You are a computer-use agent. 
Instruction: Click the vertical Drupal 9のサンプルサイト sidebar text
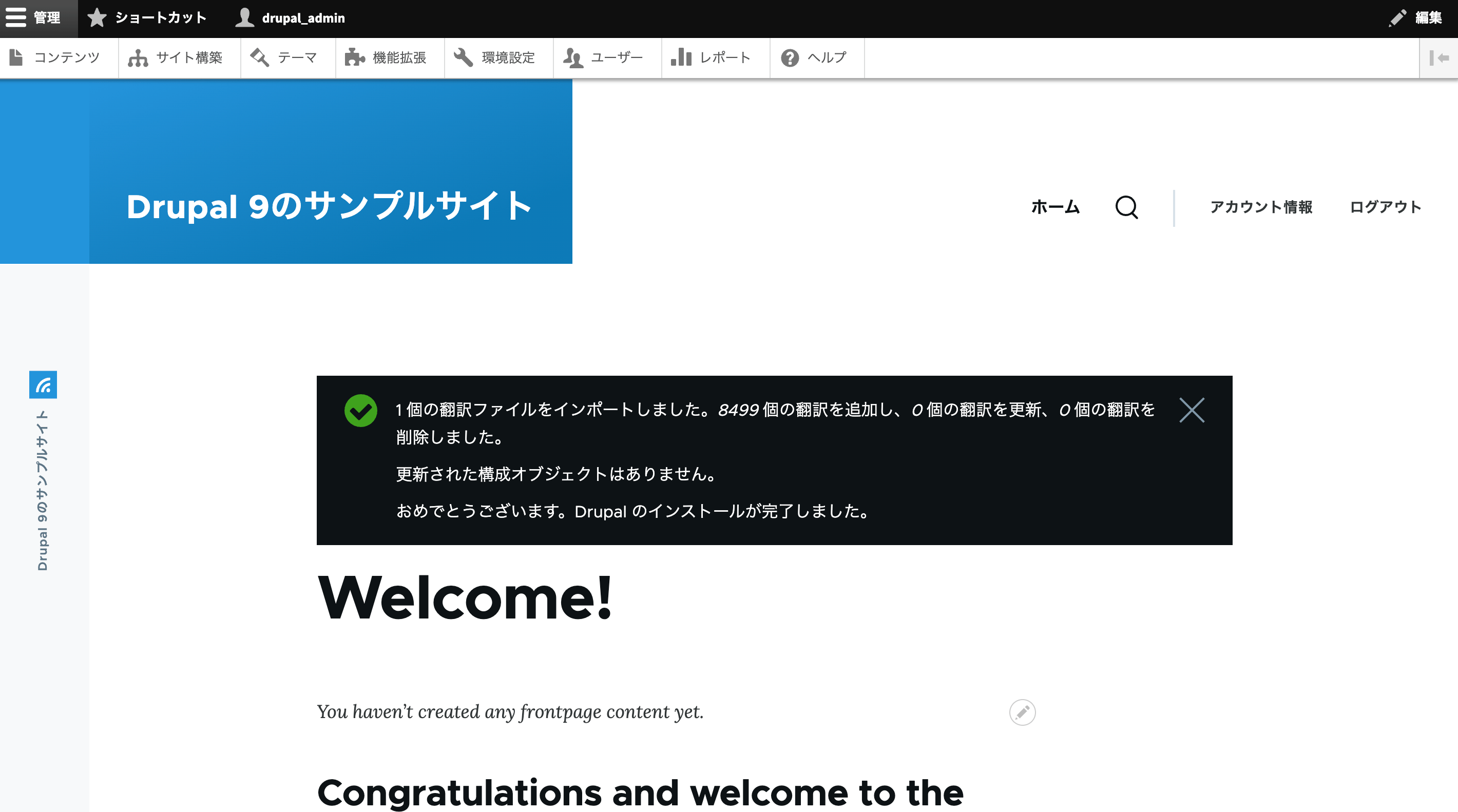point(43,491)
